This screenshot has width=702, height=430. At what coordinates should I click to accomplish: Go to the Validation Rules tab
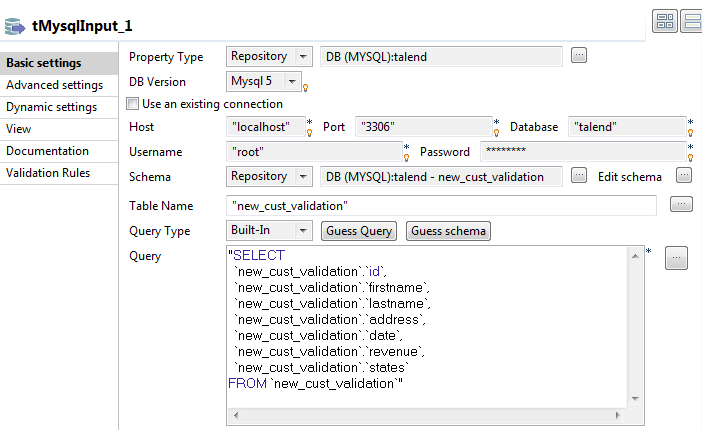[x=48, y=173]
